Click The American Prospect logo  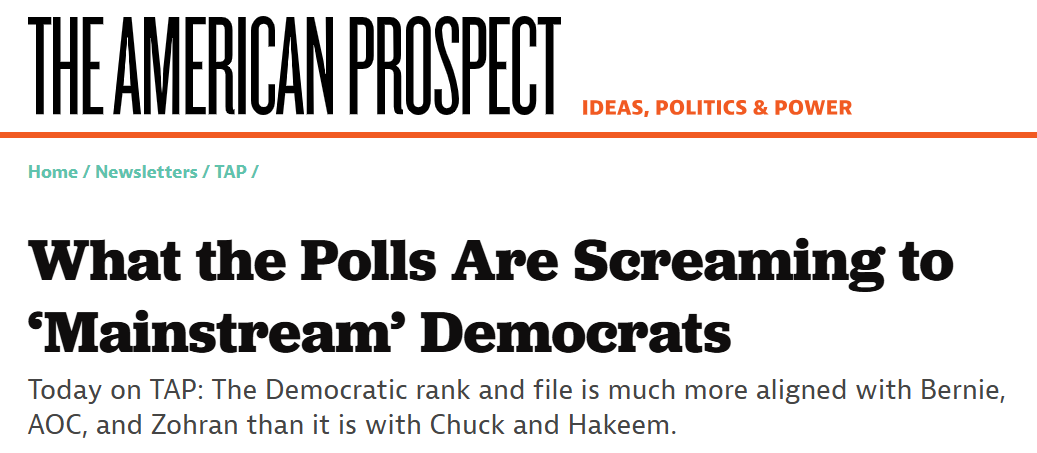click(294, 65)
